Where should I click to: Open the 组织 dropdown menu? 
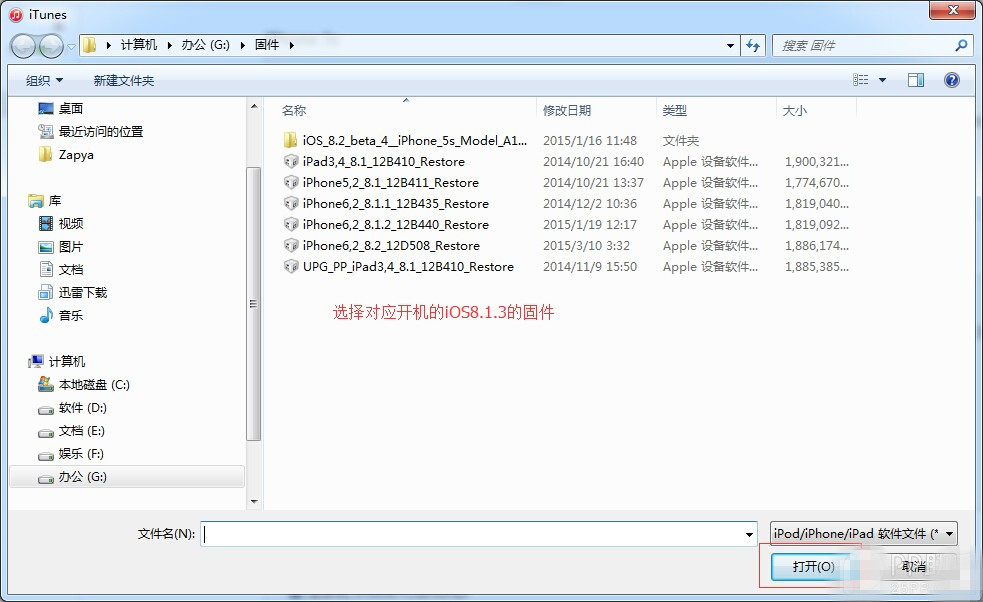(x=42, y=79)
